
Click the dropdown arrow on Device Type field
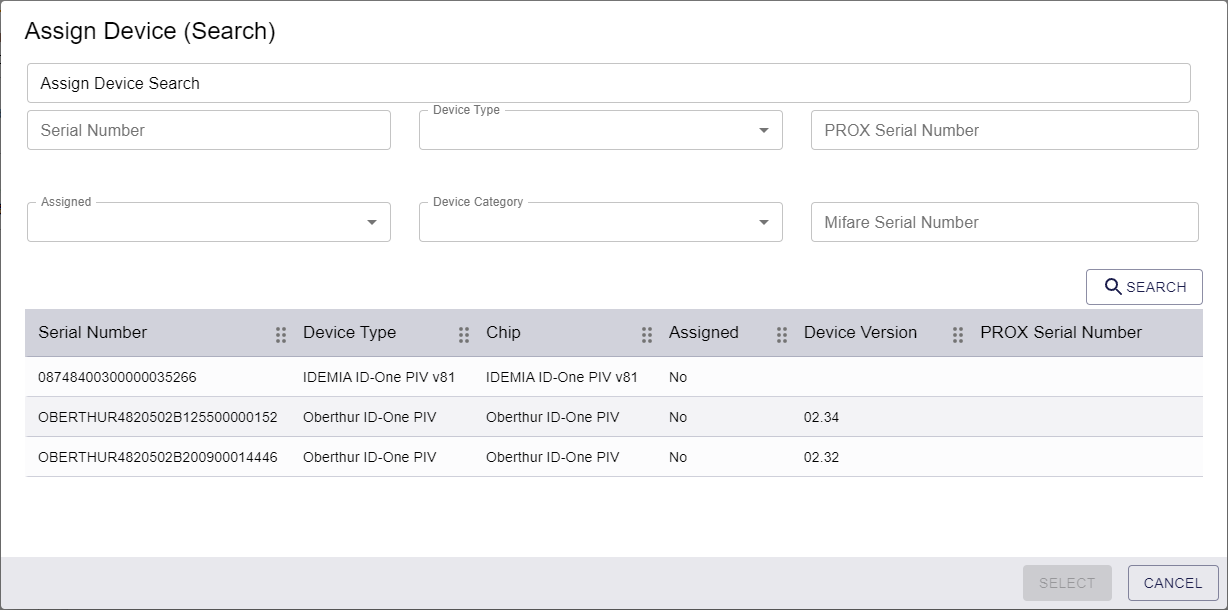click(x=766, y=129)
